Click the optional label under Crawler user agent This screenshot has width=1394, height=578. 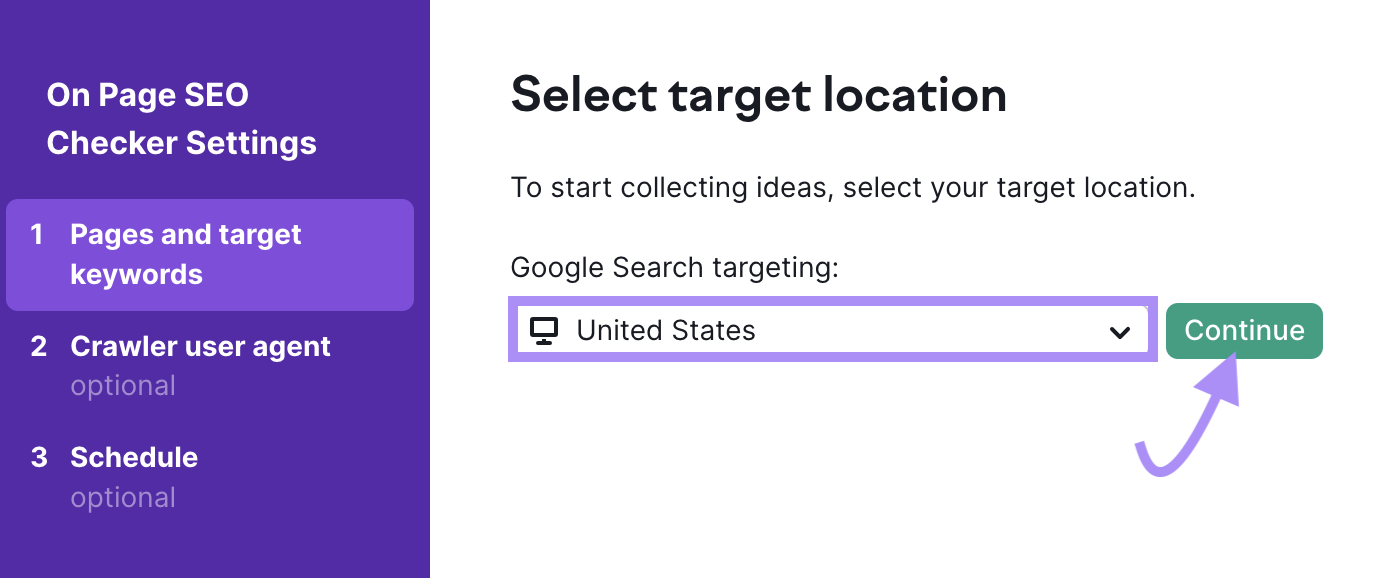coord(123,386)
